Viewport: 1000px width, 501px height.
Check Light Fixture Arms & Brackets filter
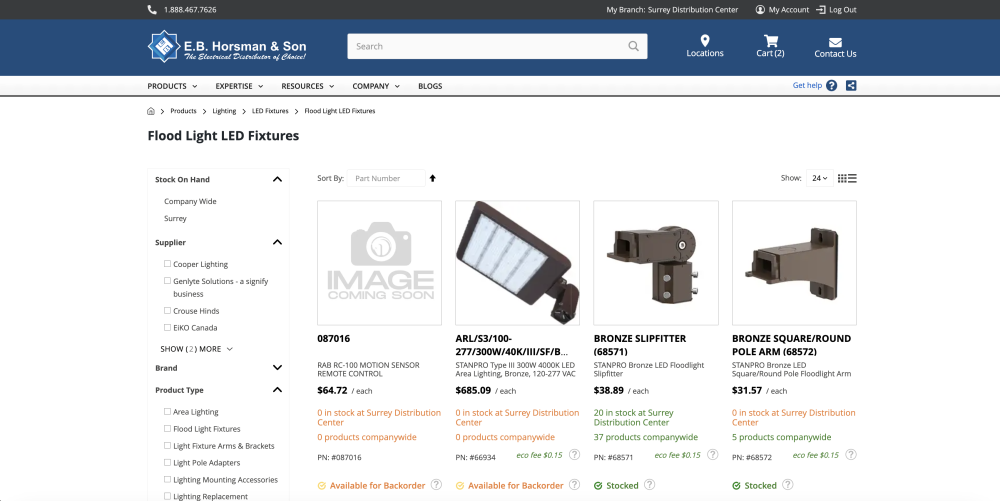pos(167,446)
